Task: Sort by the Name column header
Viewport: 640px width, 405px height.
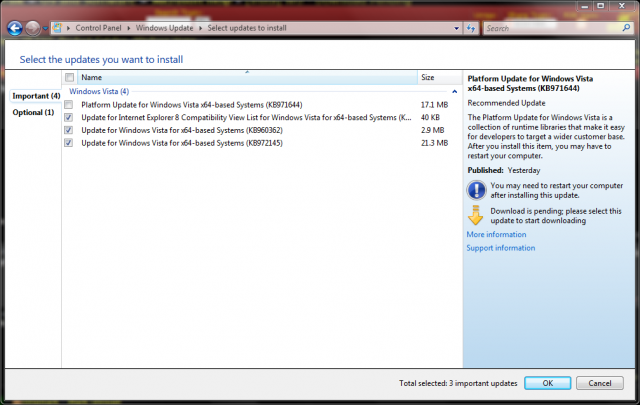Action: point(247,77)
